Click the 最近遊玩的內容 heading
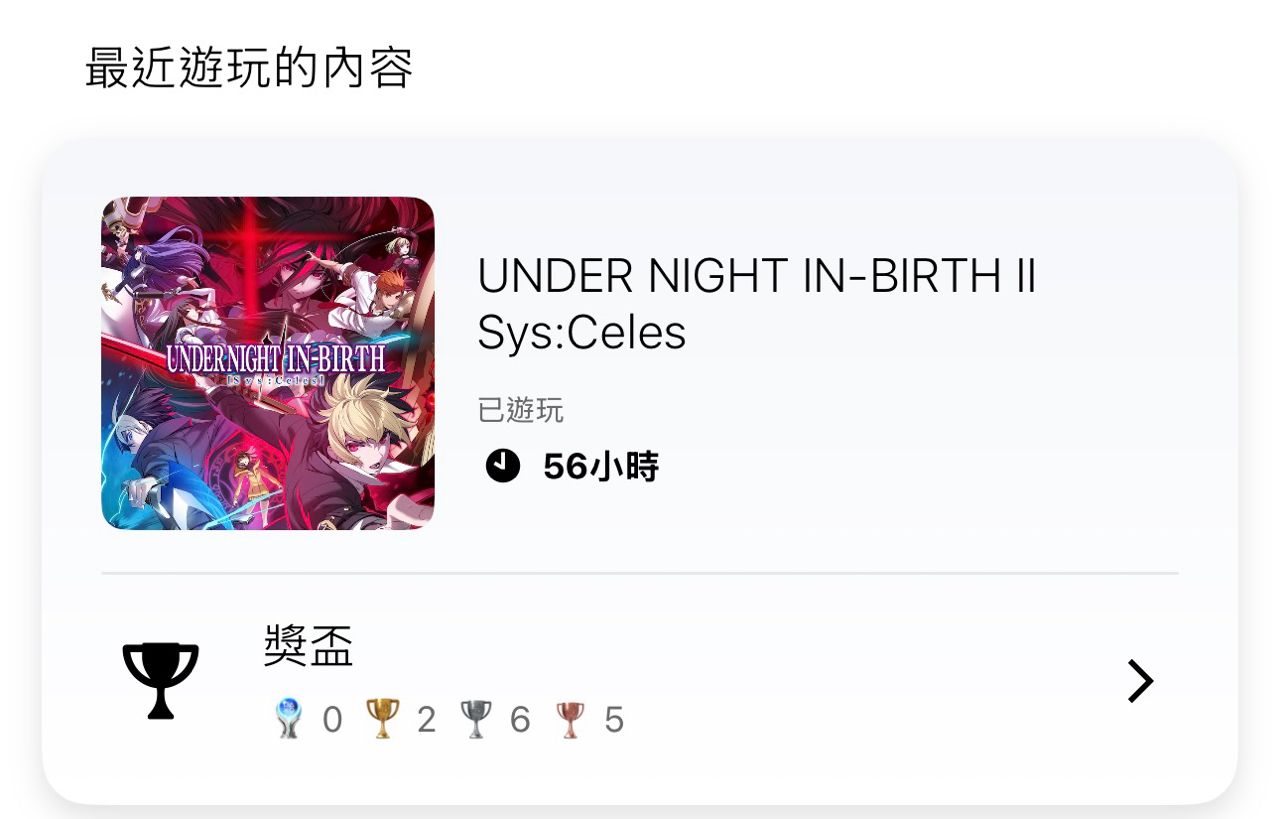1280x819 pixels. tap(249, 68)
